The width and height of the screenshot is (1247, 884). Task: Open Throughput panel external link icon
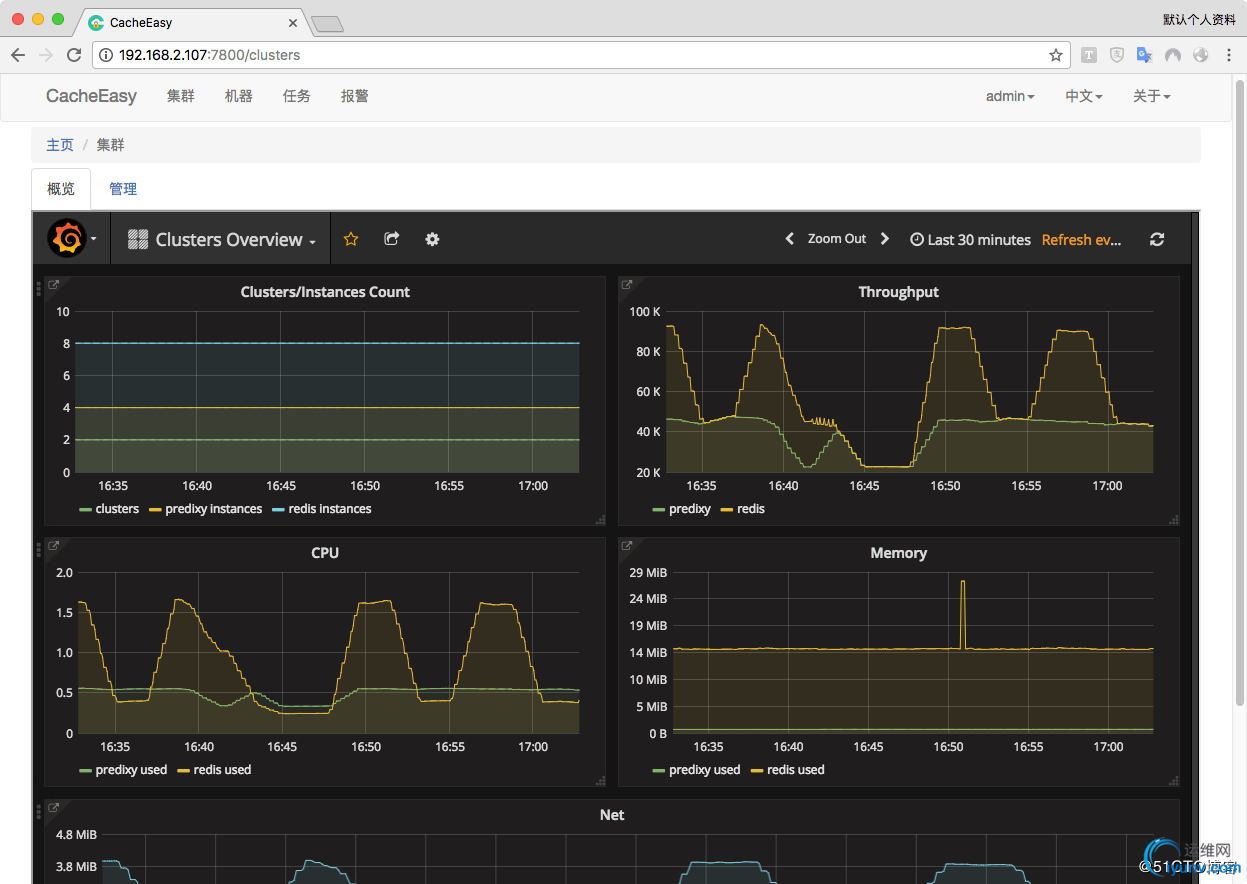(627, 285)
